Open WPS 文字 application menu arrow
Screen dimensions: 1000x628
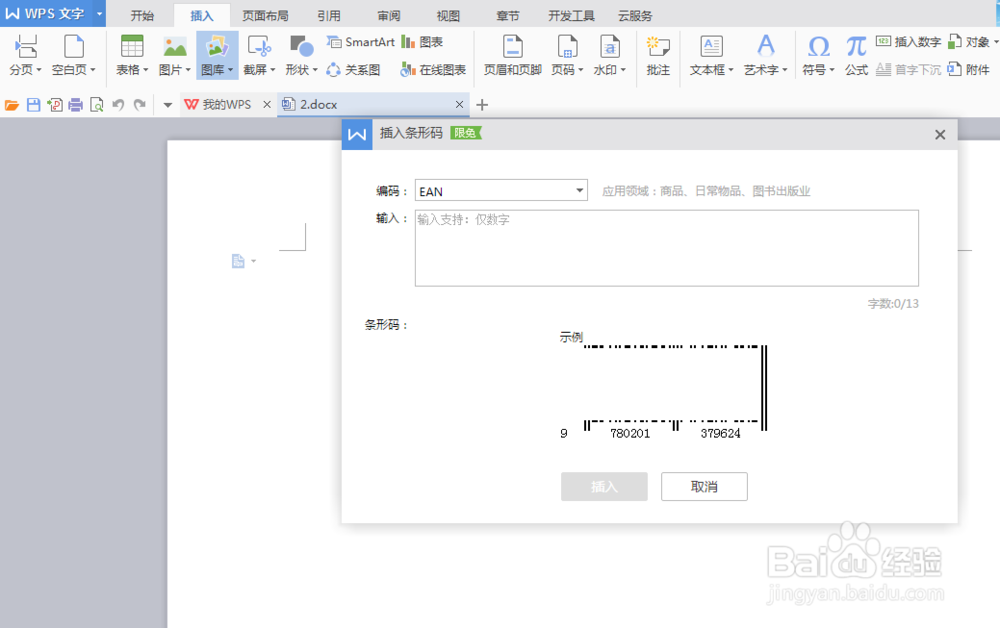click(99, 13)
